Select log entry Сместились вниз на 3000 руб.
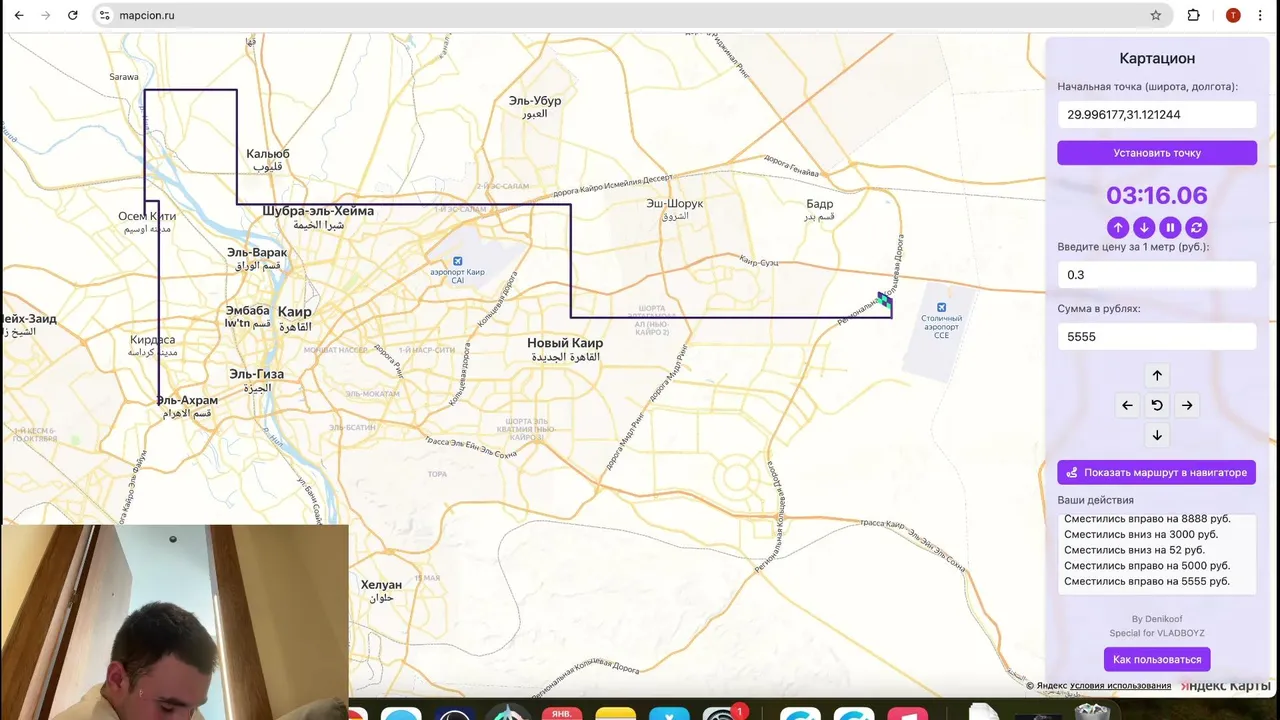1280x720 pixels. (x=1141, y=534)
